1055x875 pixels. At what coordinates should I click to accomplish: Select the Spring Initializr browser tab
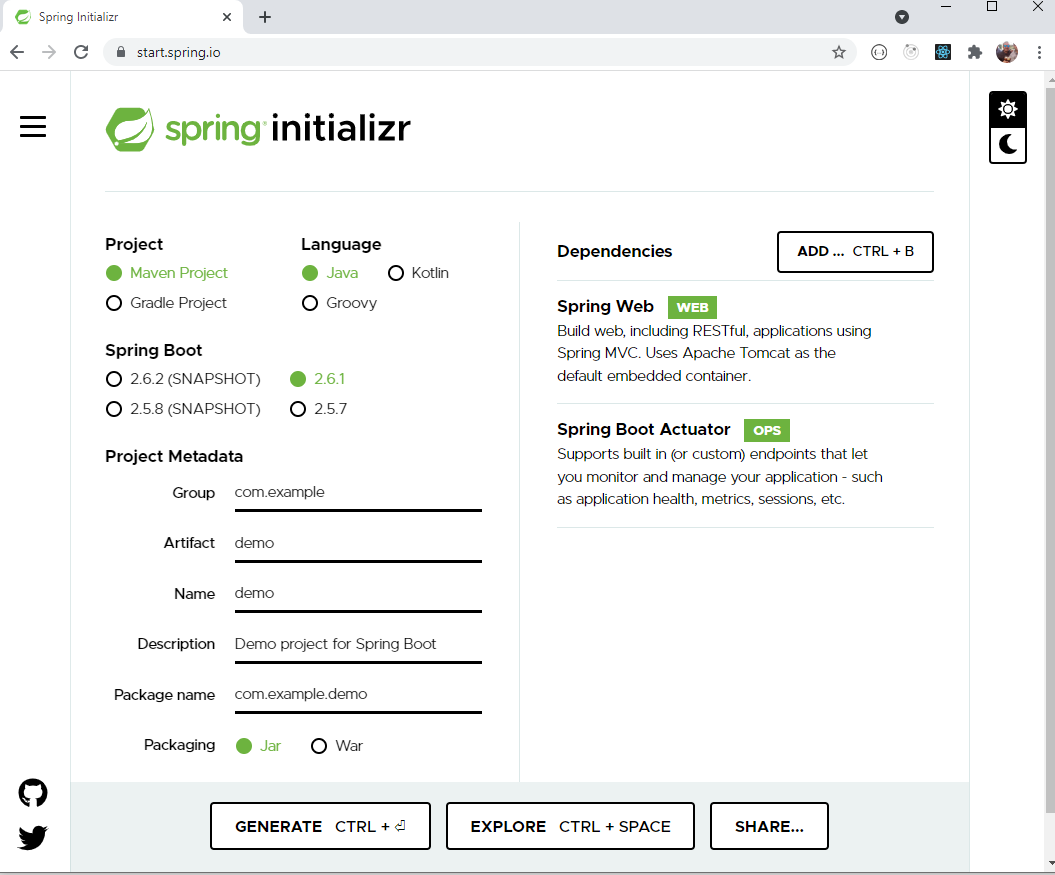point(122,17)
